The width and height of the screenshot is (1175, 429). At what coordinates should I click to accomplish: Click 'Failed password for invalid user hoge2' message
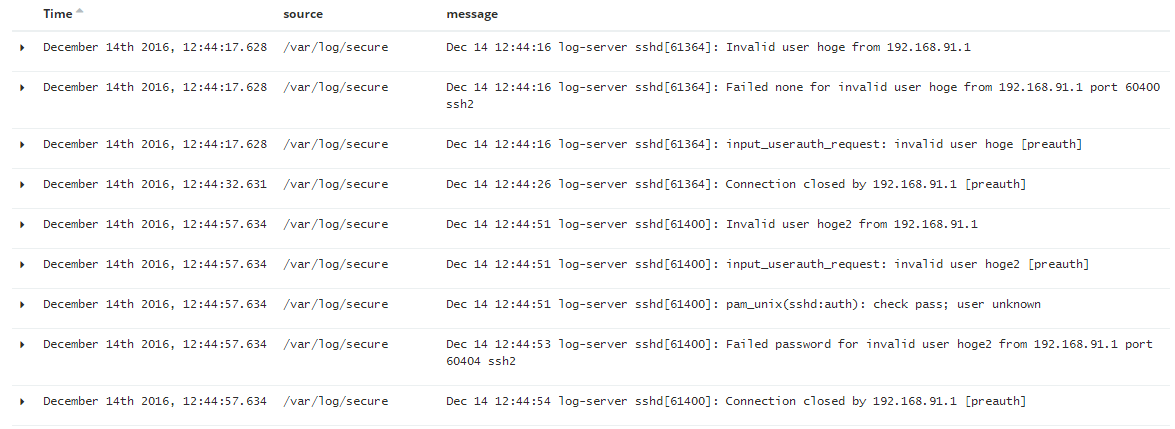pos(798,352)
